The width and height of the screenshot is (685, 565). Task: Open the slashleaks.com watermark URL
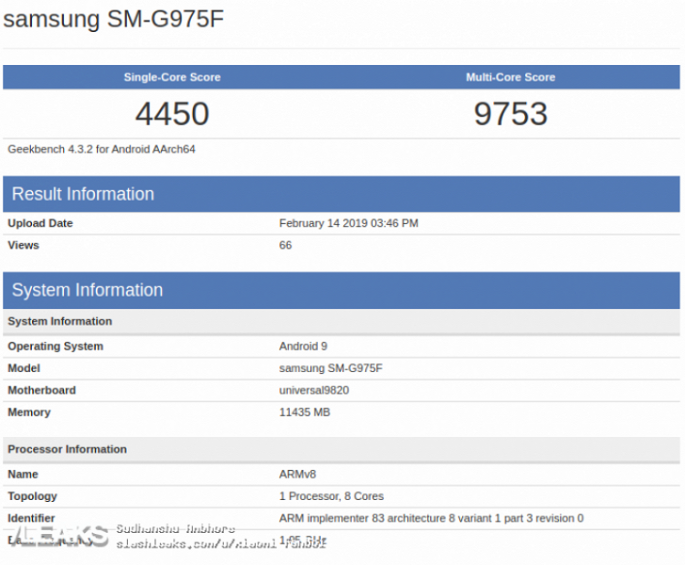pos(175,542)
